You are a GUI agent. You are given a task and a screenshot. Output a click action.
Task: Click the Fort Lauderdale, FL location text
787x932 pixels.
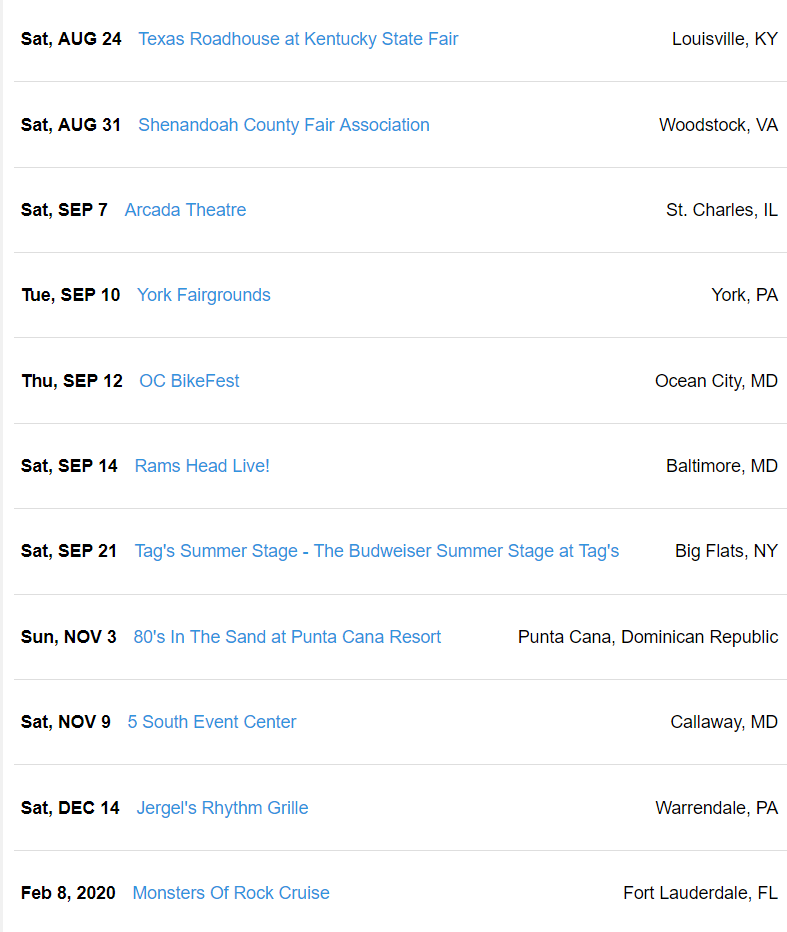[700, 893]
